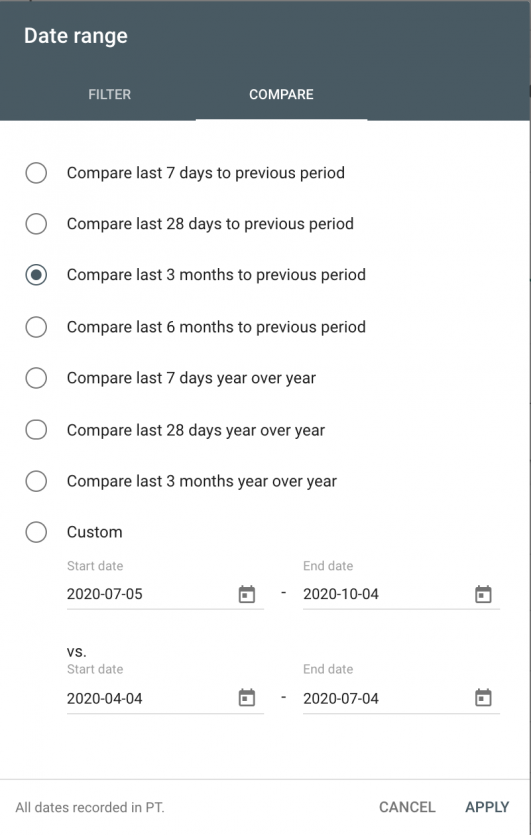This screenshot has width=531, height=835.
Task: Edit the 2020-10-04 end date field
Action: (386, 594)
